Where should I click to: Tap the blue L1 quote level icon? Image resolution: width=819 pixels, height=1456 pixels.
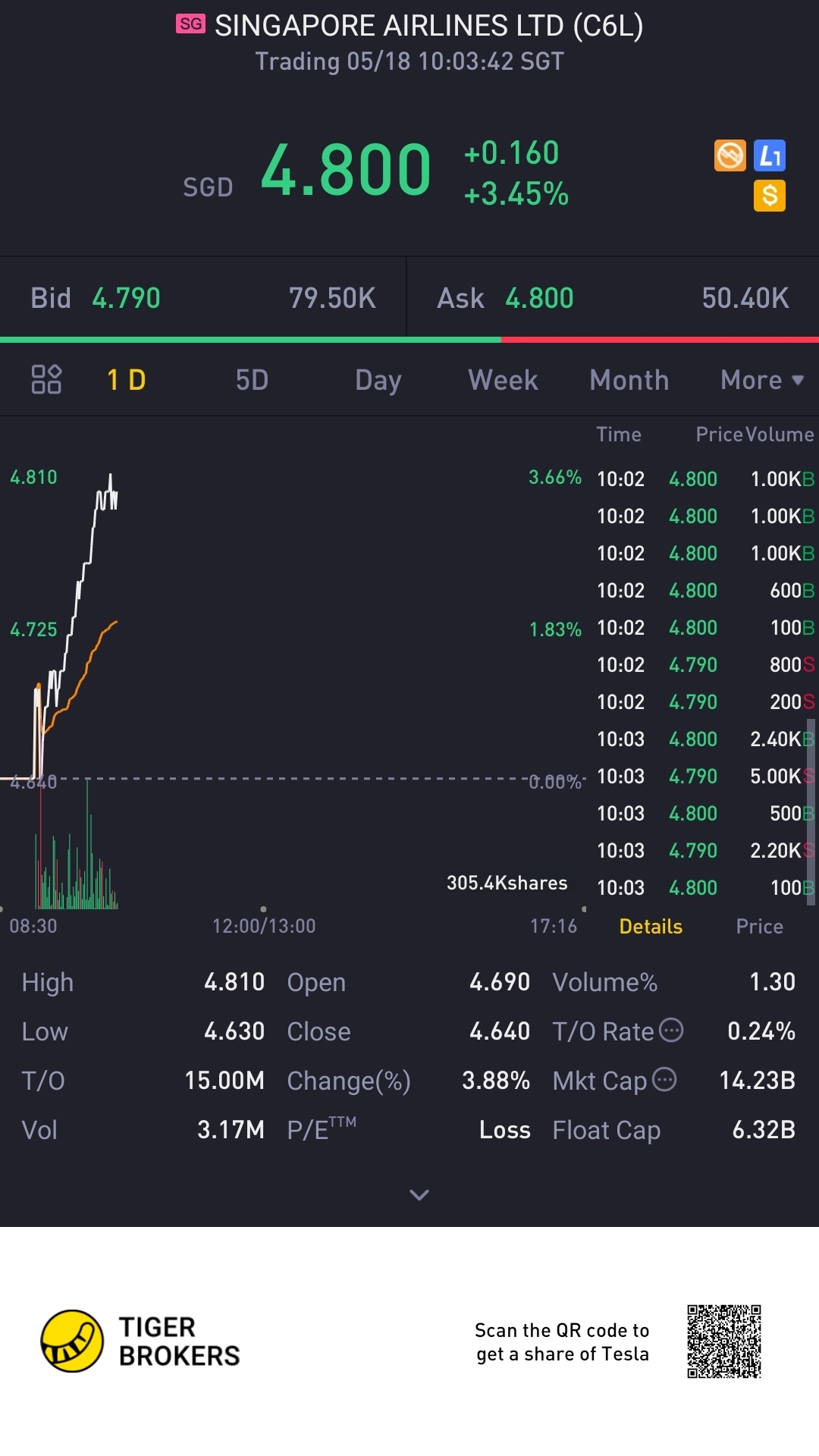(x=770, y=156)
